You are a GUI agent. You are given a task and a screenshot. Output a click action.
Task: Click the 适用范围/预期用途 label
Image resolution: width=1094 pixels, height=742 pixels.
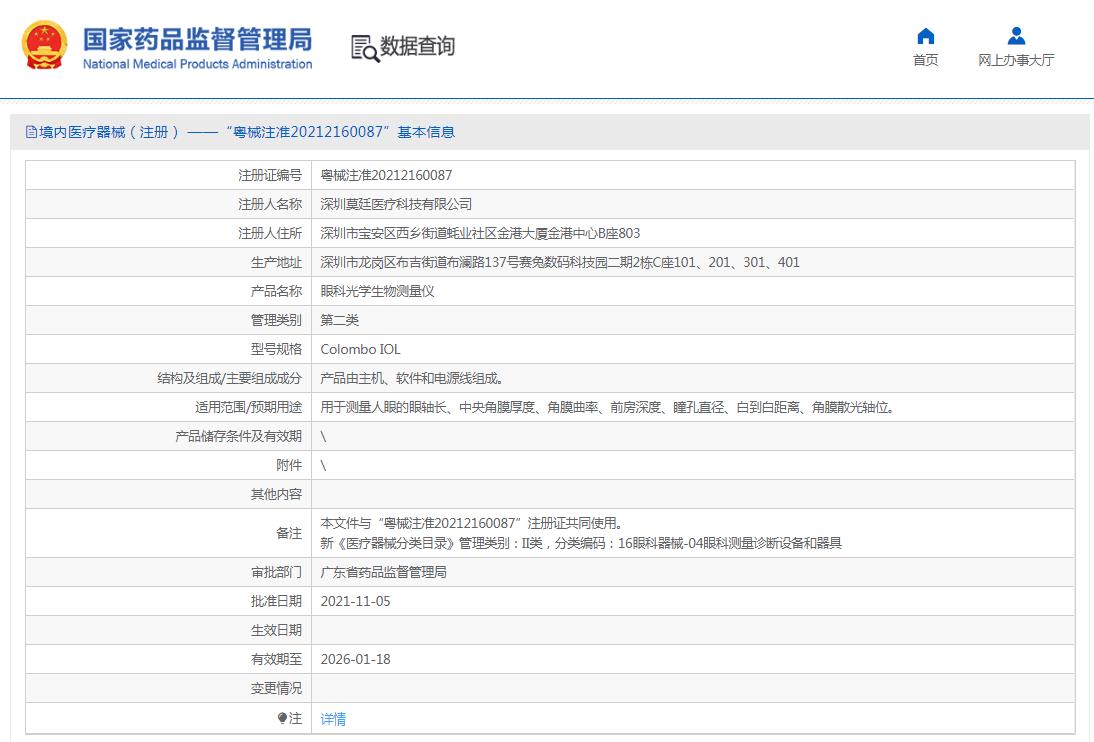[248, 407]
